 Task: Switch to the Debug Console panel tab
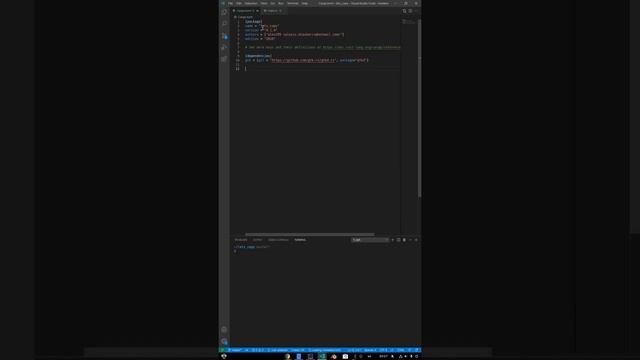(278, 240)
